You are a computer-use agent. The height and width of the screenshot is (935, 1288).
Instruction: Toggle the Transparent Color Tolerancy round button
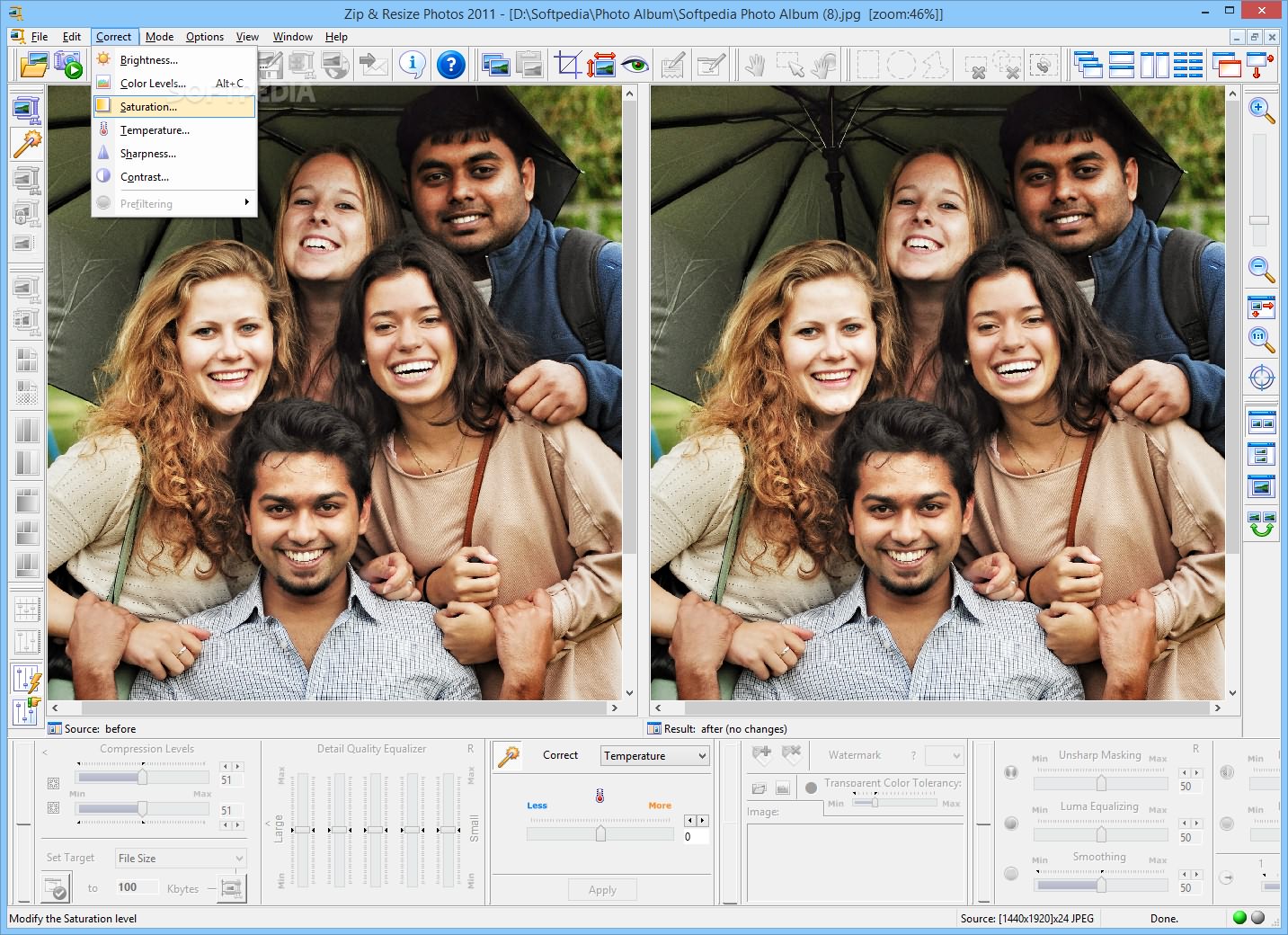[812, 788]
